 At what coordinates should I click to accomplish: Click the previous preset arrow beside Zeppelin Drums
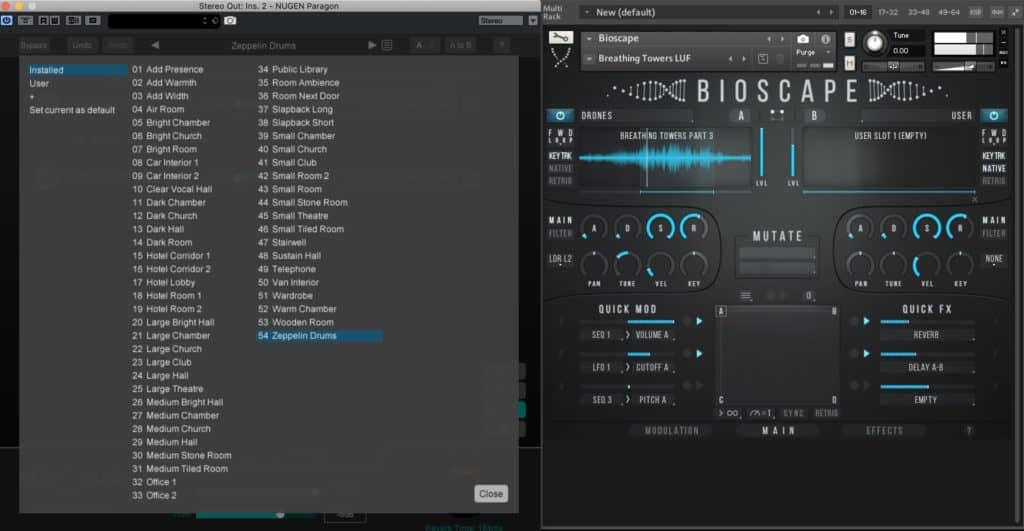click(155, 45)
